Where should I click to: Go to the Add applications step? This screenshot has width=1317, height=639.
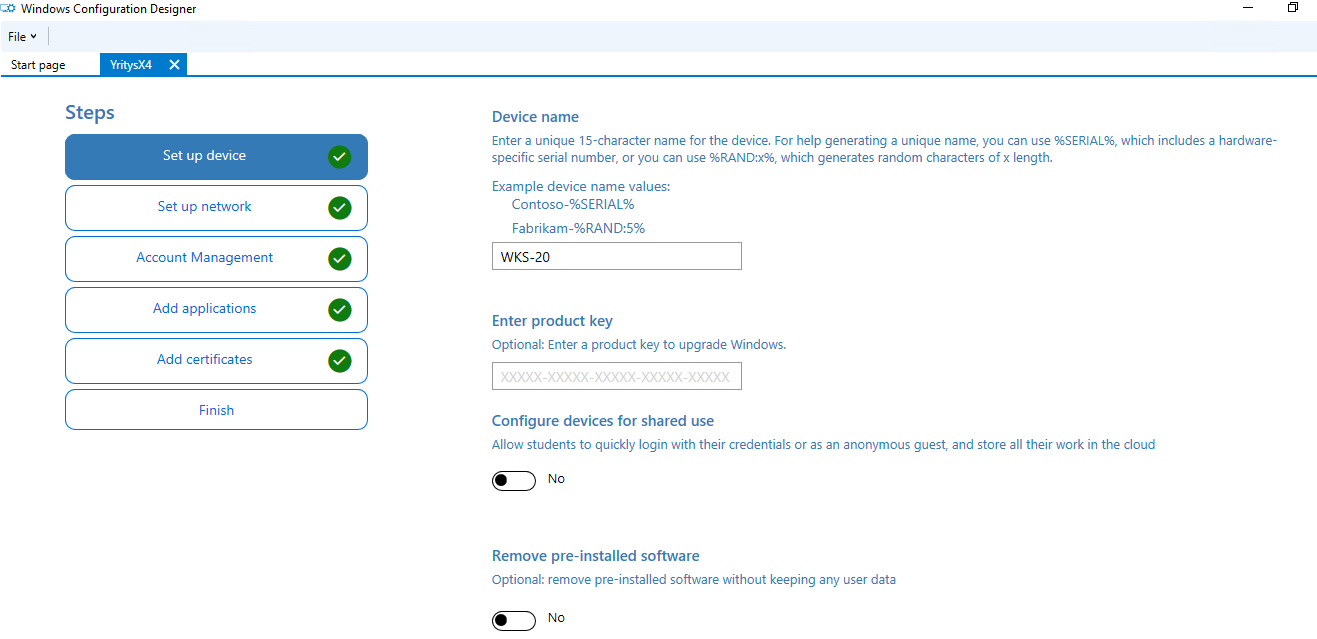pyautogui.click(x=216, y=310)
